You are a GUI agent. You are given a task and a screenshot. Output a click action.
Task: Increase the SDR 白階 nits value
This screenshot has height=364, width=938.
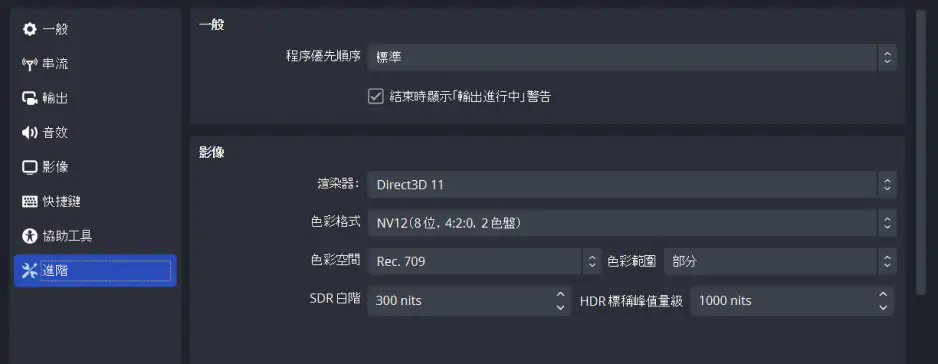tap(560, 295)
